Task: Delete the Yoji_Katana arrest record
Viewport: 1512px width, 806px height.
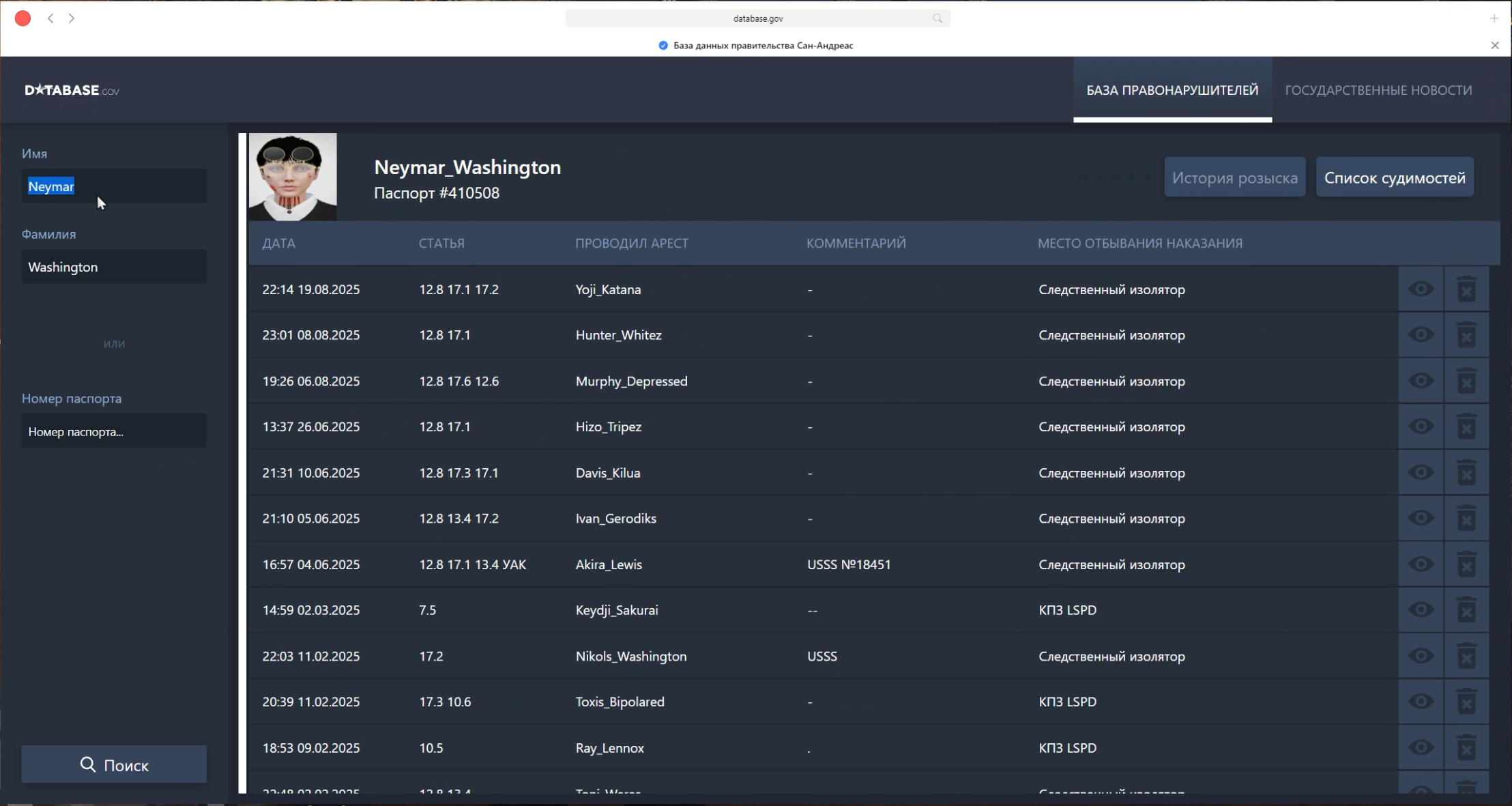Action: (1466, 289)
